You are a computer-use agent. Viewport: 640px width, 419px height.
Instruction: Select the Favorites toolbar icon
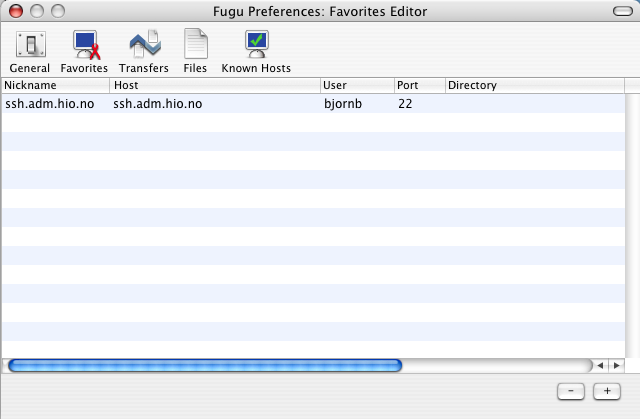click(x=84, y=51)
